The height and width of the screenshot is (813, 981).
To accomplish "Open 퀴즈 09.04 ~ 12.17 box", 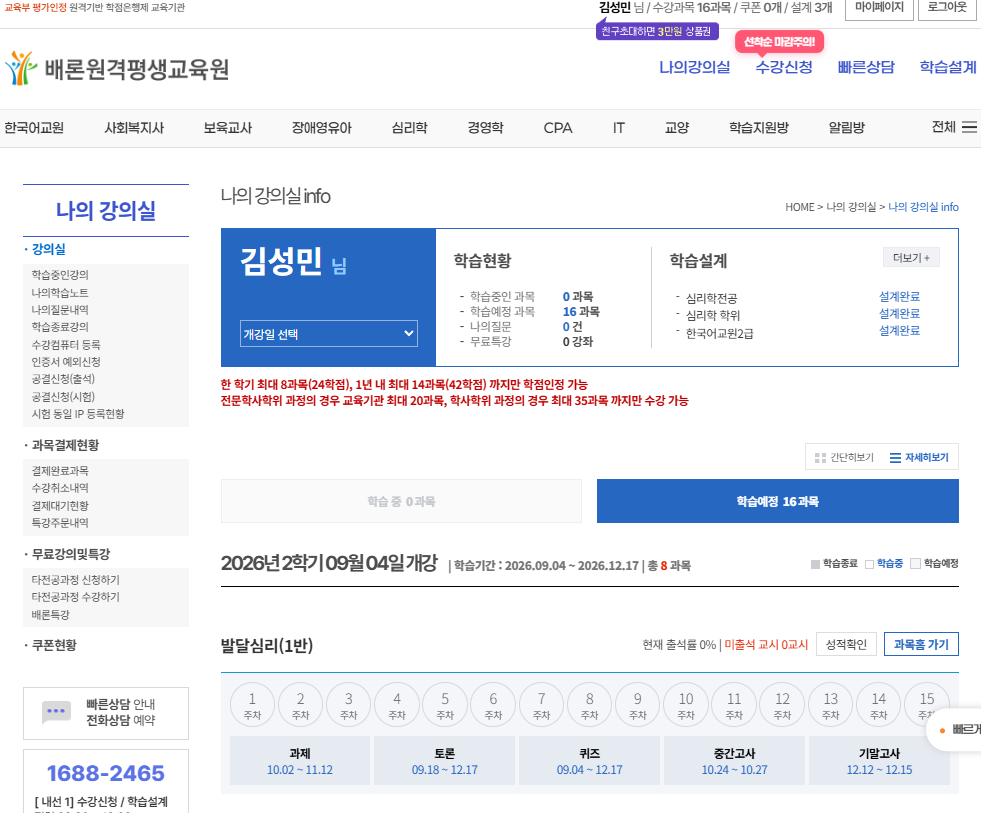I will click(x=589, y=760).
